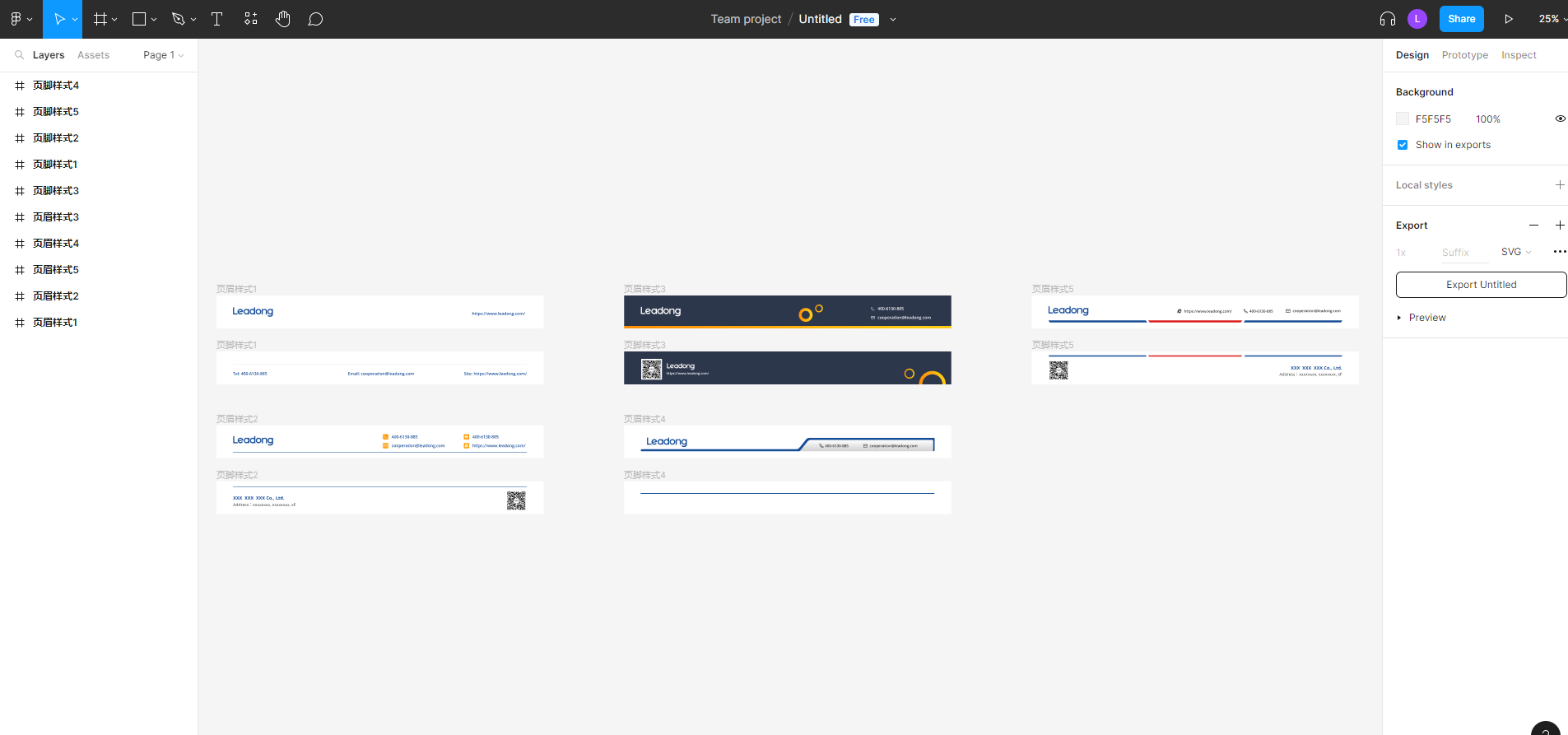Switch to the Prototype tab
The image size is (1568, 735).
(x=1464, y=55)
